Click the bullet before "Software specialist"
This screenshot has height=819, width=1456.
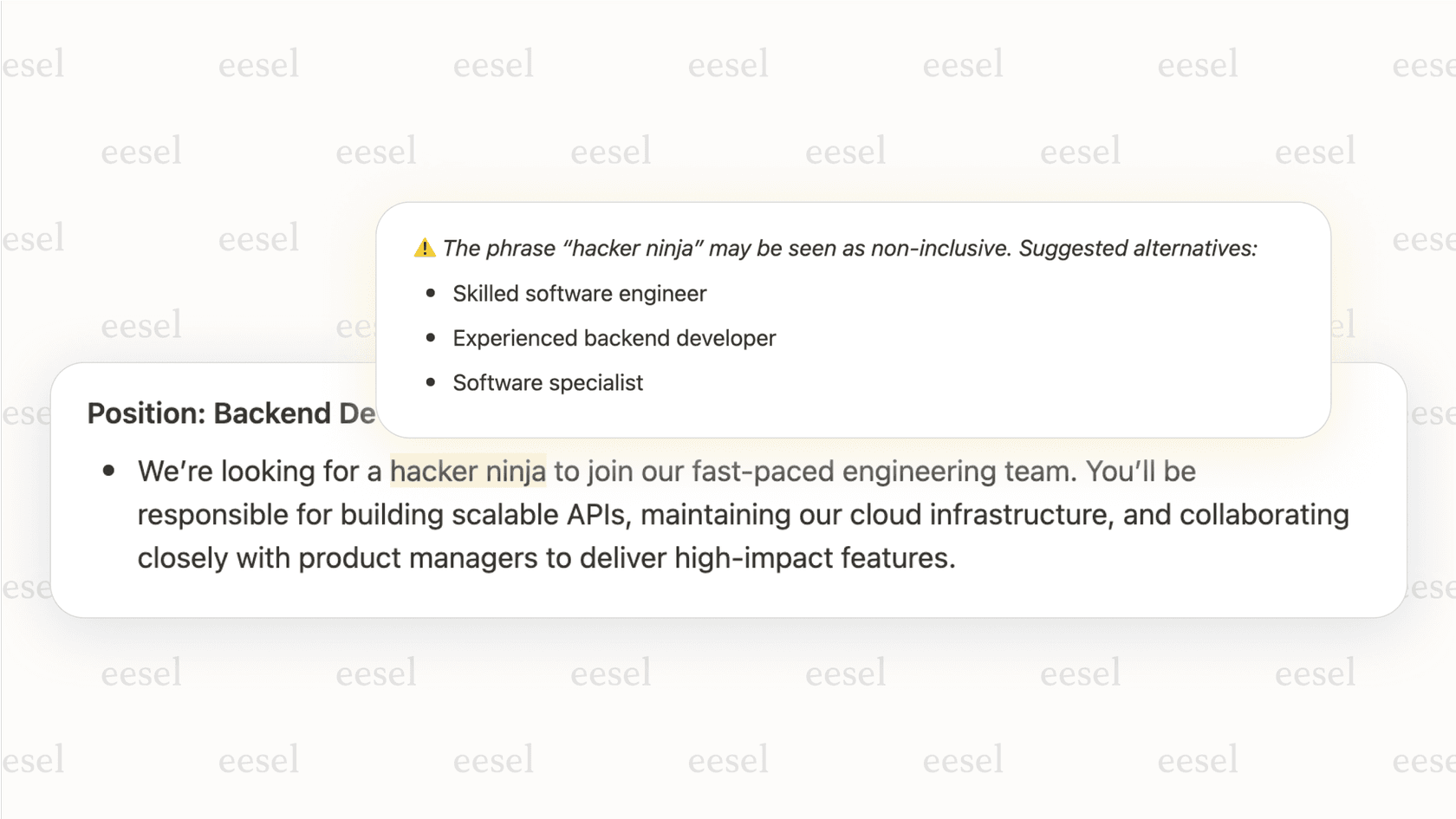click(431, 382)
